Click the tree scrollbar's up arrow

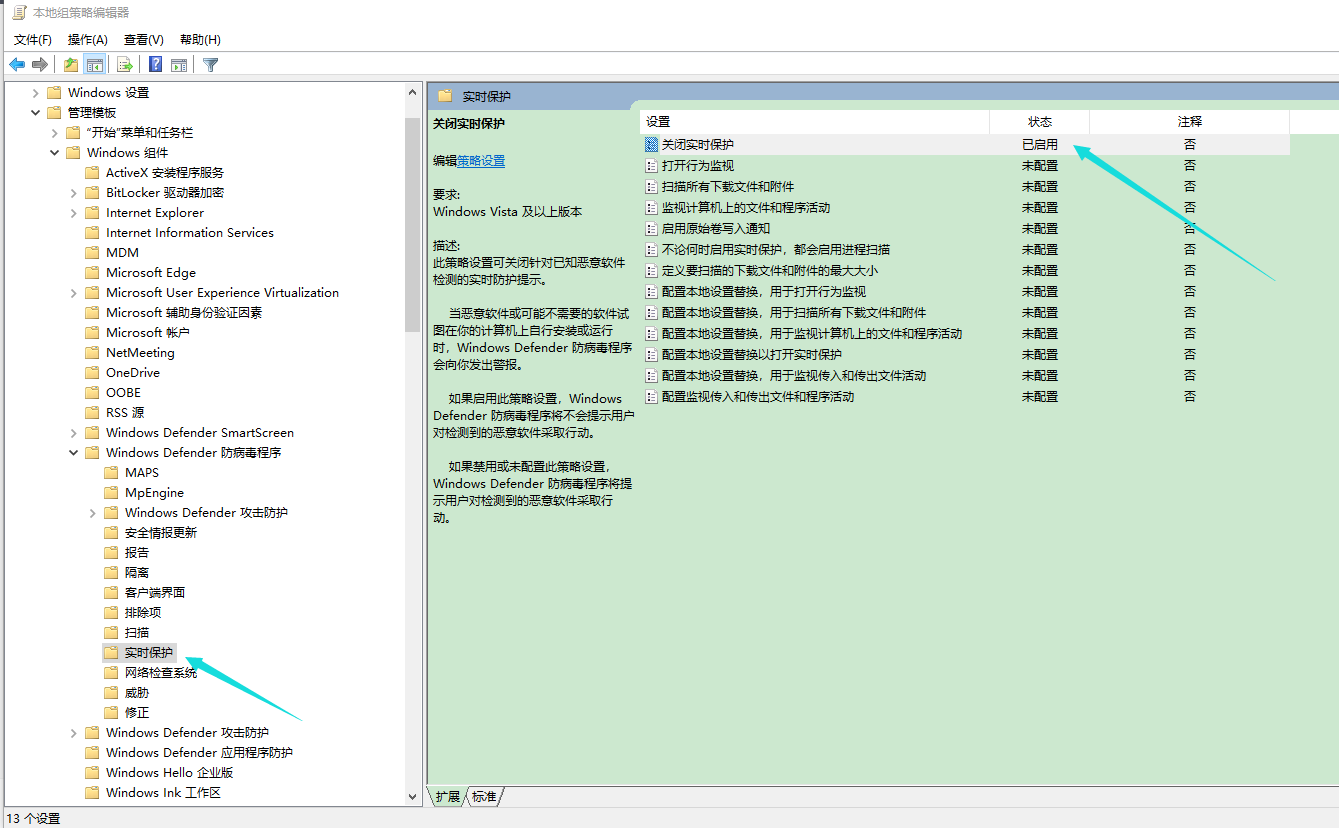click(413, 92)
